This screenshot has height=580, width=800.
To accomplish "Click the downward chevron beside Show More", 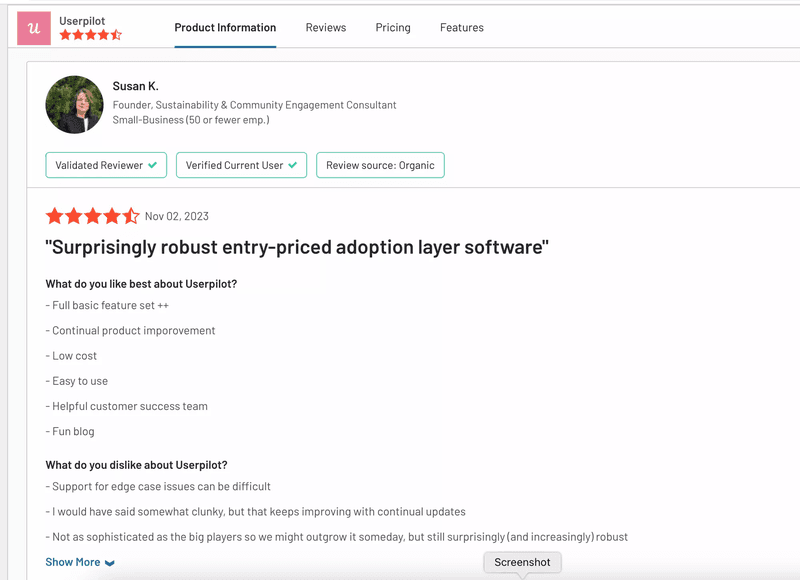I will (x=110, y=562).
